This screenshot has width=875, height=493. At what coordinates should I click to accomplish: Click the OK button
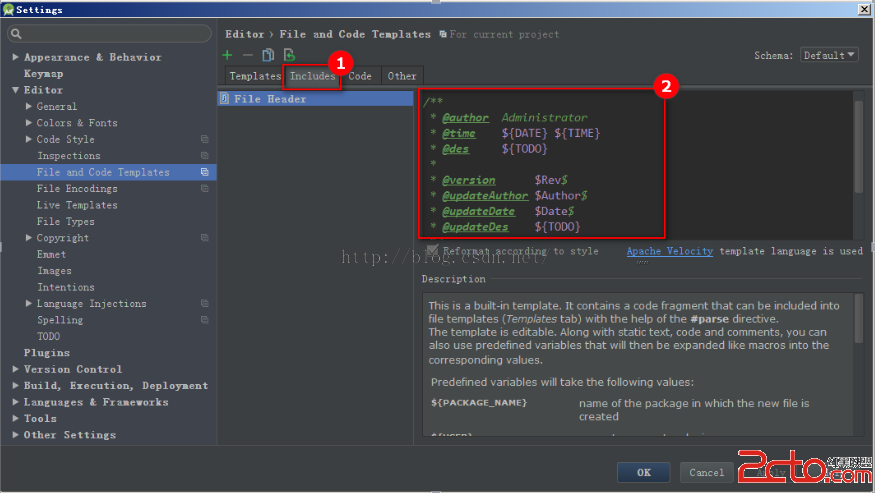click(x=643, y=472)
